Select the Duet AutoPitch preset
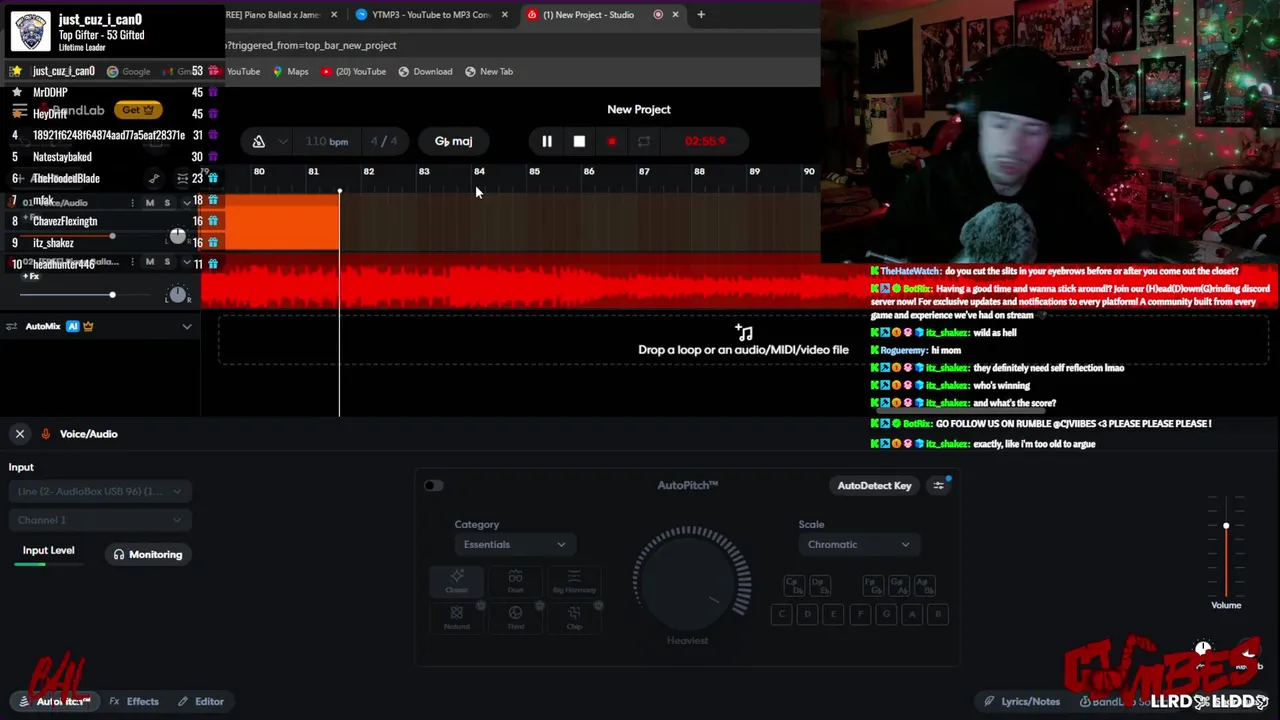This screenshot has height=720, width=1280. click(515, 581)
